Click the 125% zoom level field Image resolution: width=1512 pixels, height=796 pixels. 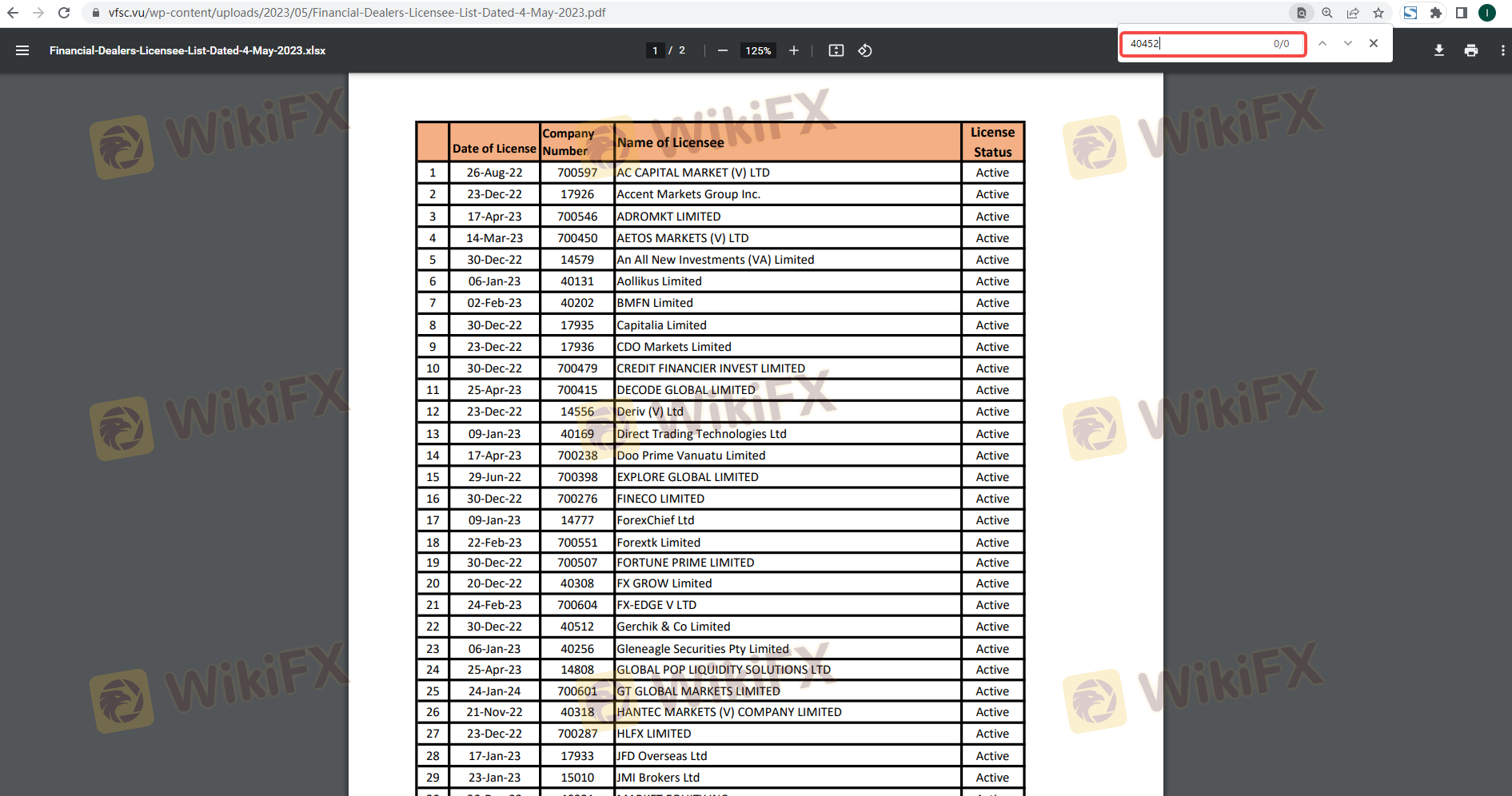(758, 50)
